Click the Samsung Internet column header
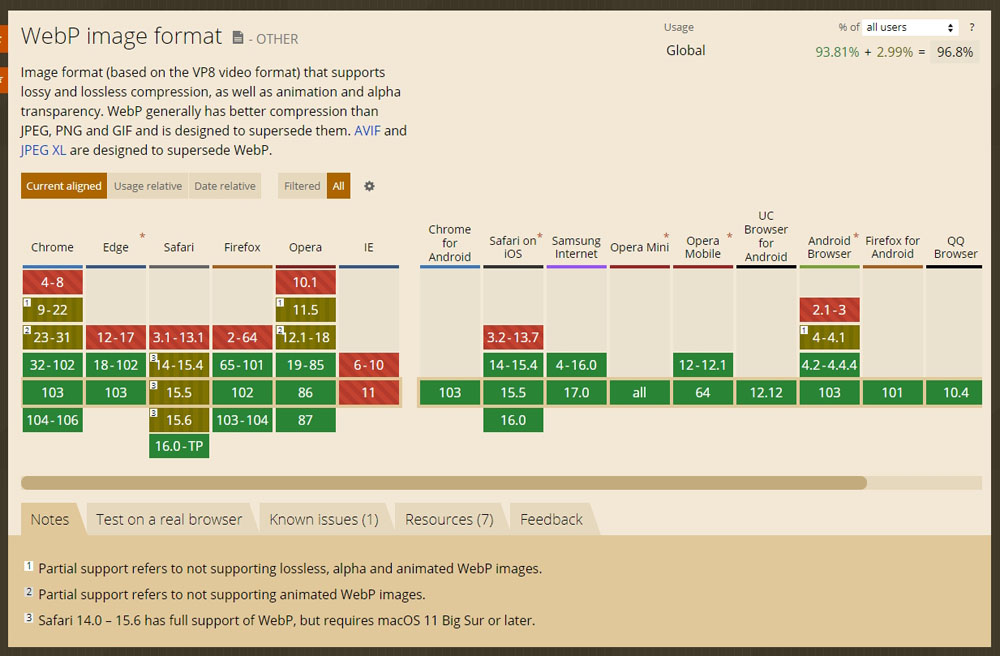This screenshot has width=1000, height=656. (576, 247)
